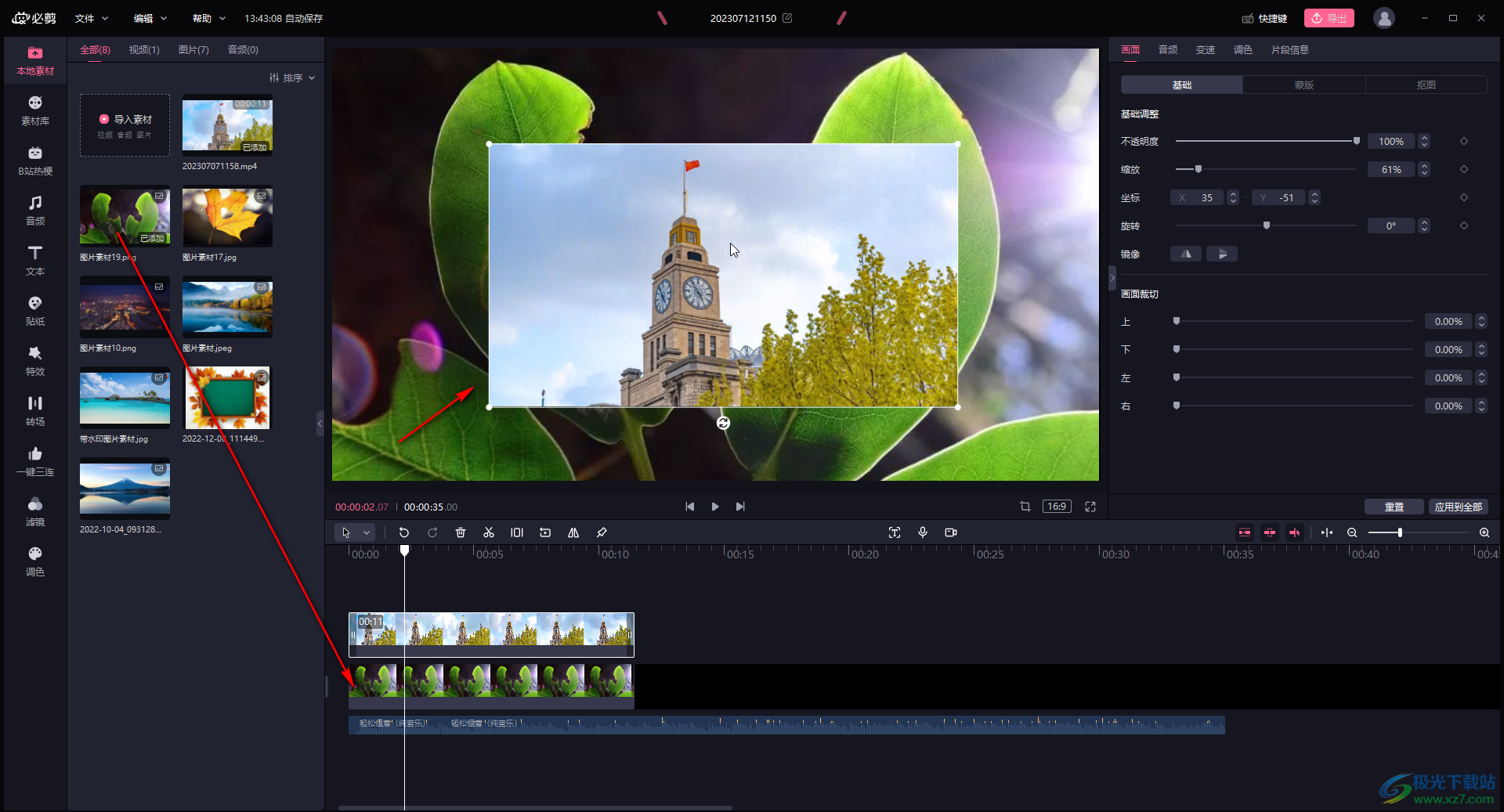
Task: Collapse the left media panel
Action: click(x=320, y=424)
